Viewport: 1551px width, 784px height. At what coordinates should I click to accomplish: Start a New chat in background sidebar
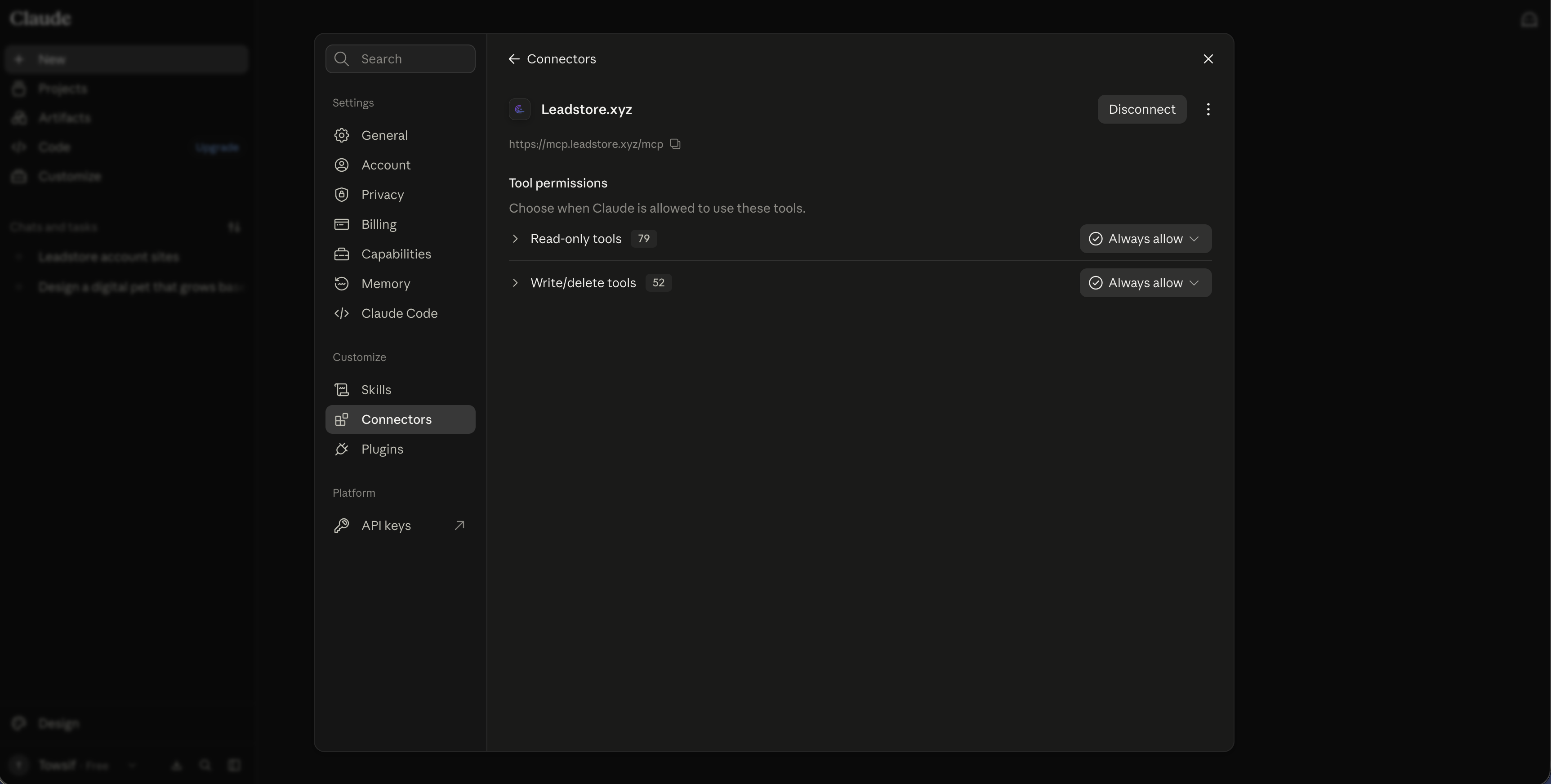click(x=126, y=60)
